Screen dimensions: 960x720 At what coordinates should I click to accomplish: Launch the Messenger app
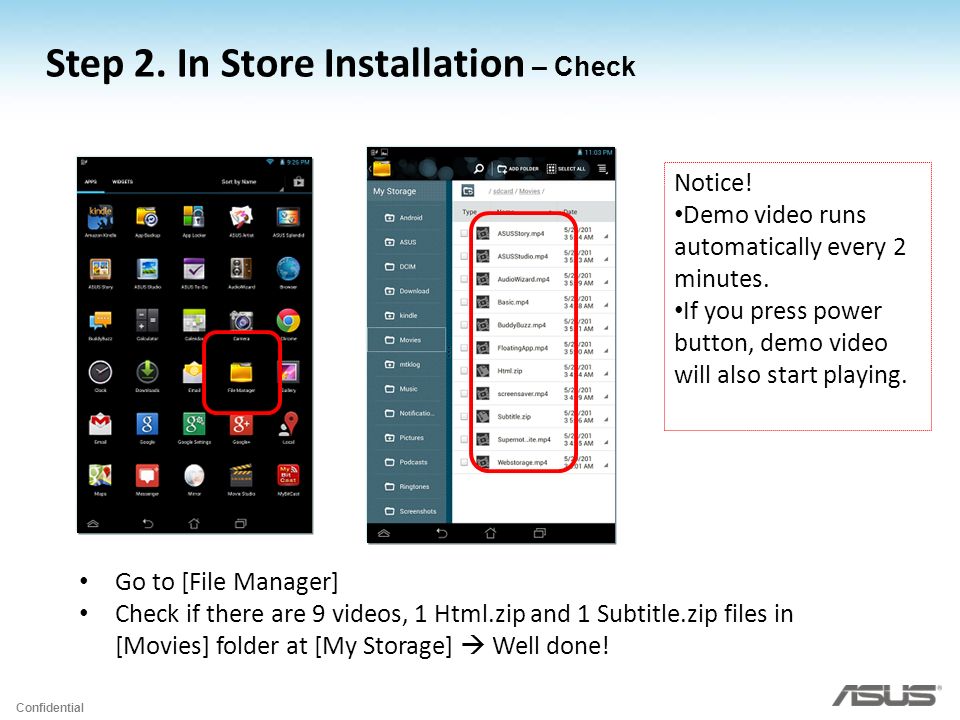point(147,475)
